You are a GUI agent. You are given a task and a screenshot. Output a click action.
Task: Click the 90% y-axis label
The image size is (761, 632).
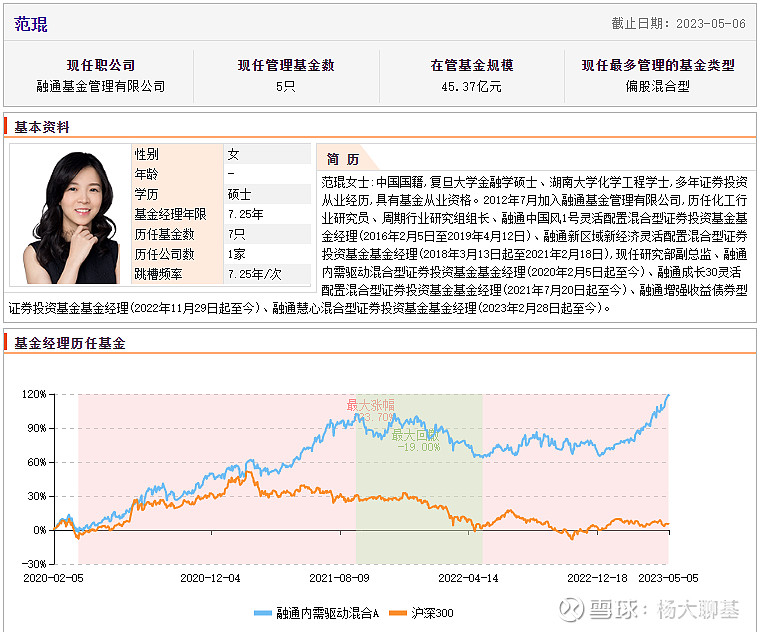pos(37,428)
